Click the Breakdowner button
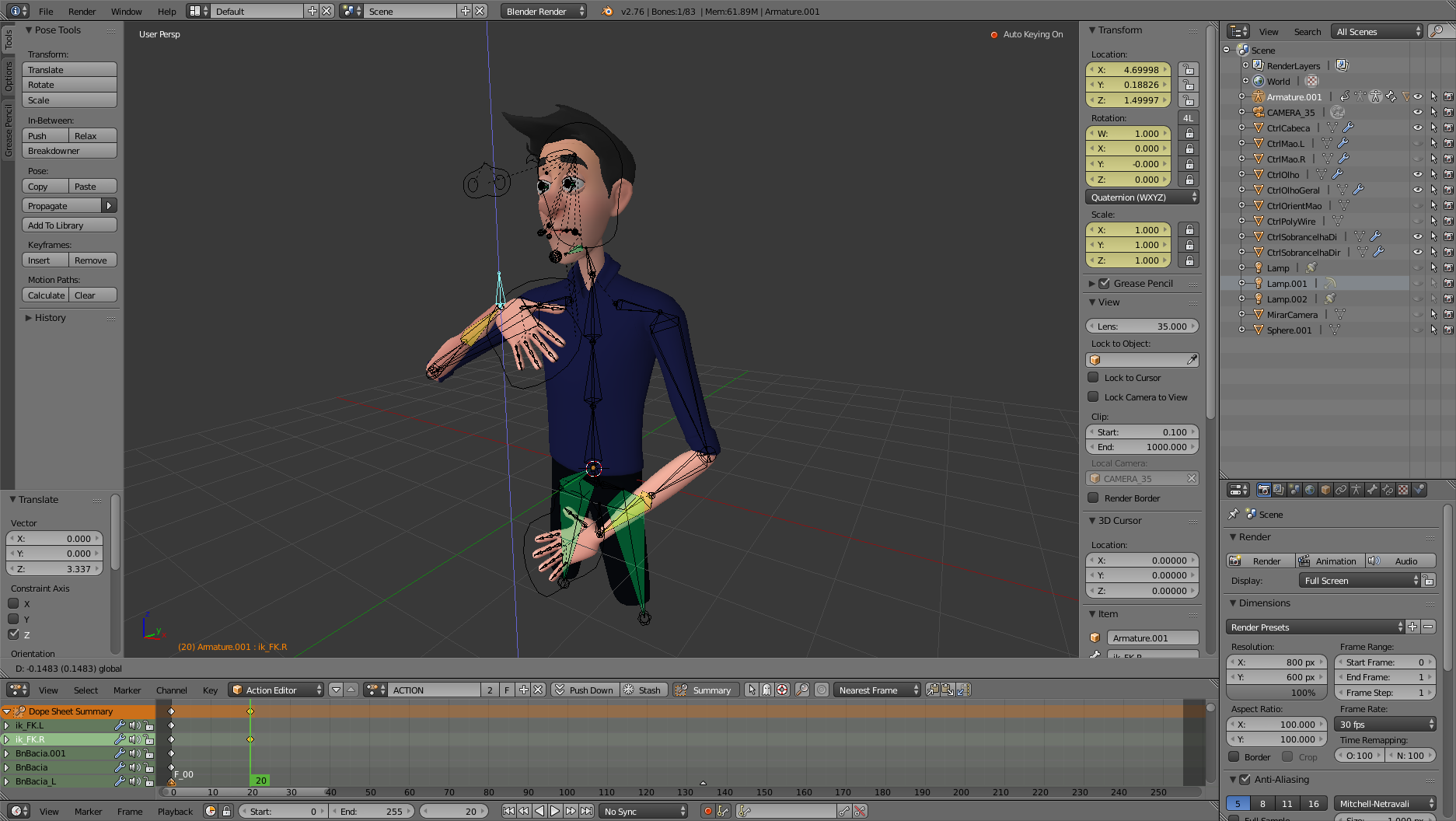The image size is (1456, 821). click(69, 151)
